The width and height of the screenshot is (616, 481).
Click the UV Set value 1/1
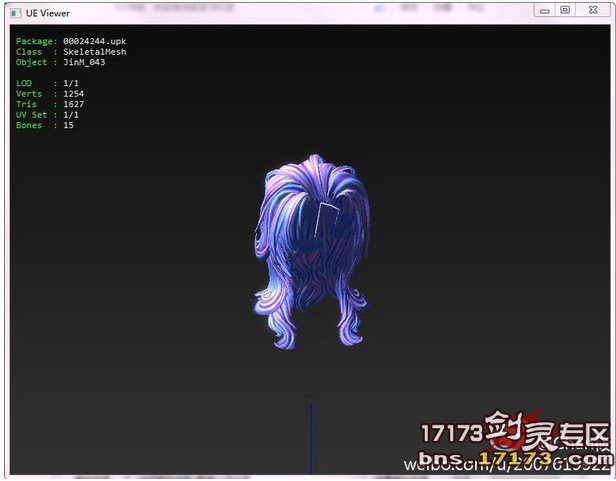point(71,115)
